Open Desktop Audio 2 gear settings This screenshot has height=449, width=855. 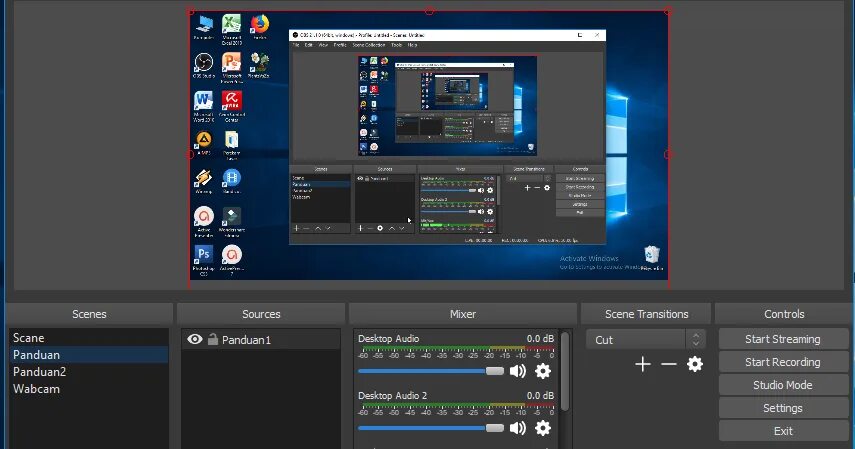pyautogui.click(x=543, y=428)
